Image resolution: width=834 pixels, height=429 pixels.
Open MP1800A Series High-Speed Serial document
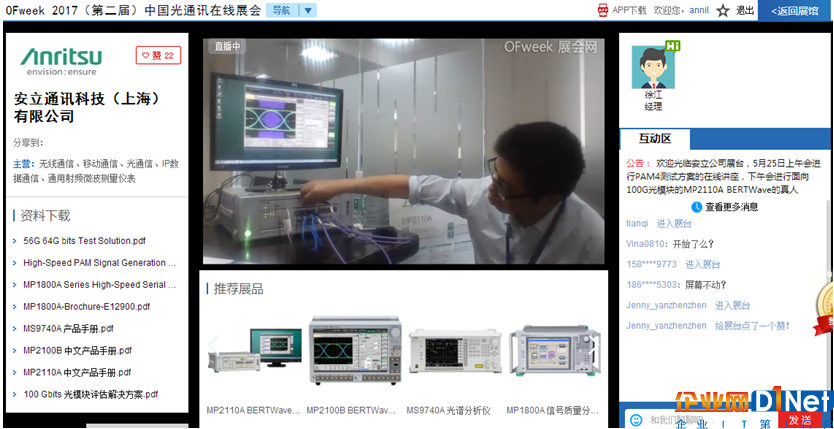(x=99, y=284)
